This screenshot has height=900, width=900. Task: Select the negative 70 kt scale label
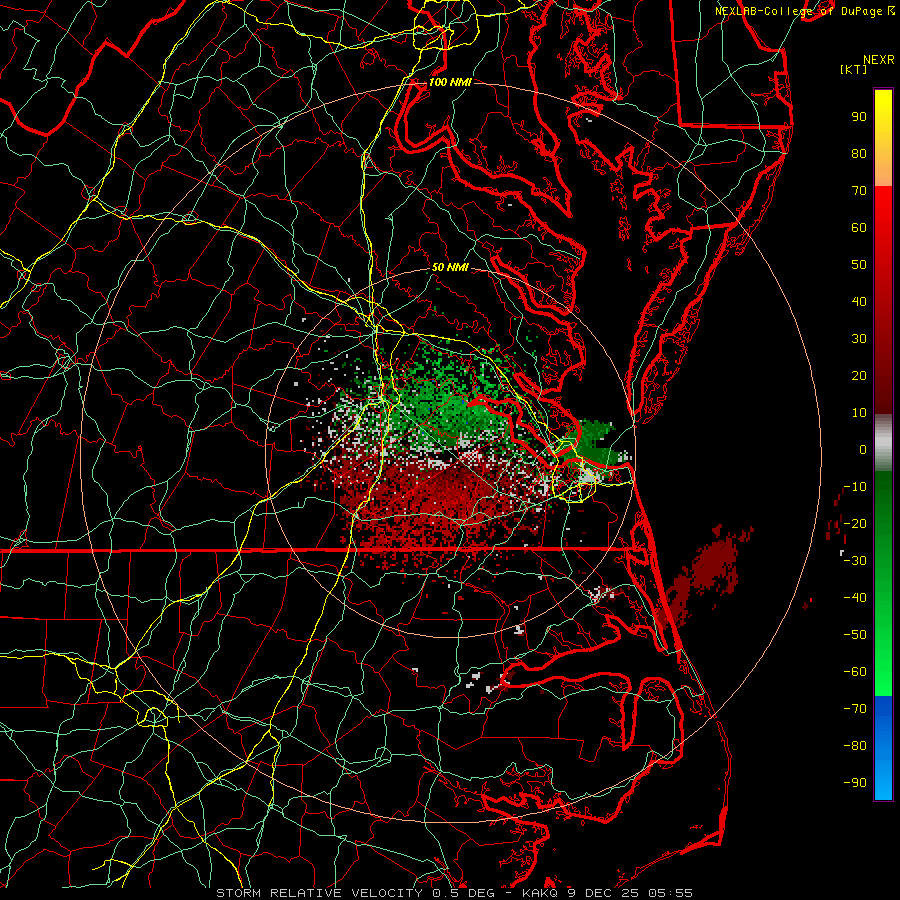(855, 708)
